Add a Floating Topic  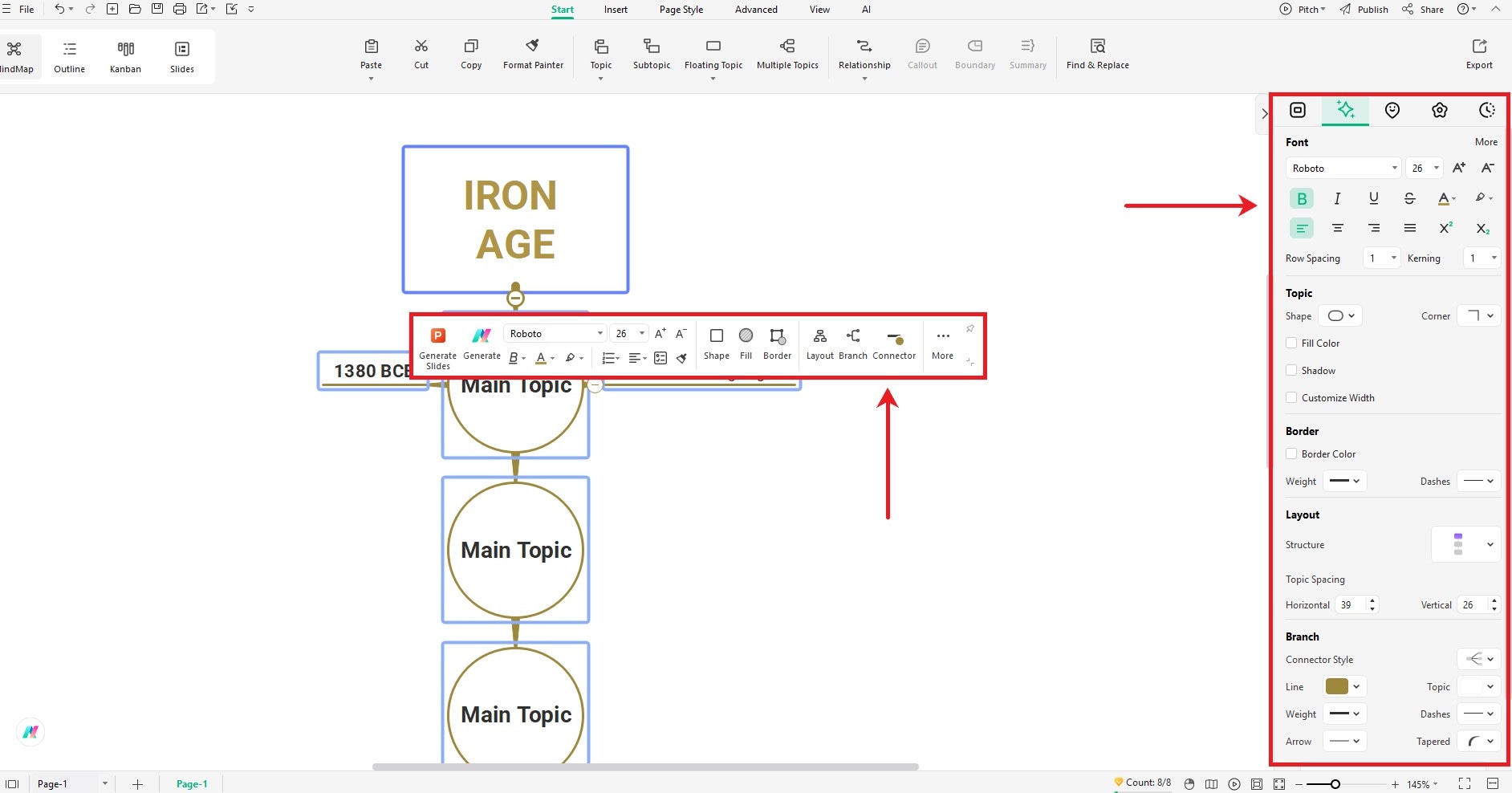pyautogui.click(x=713, y=54)
